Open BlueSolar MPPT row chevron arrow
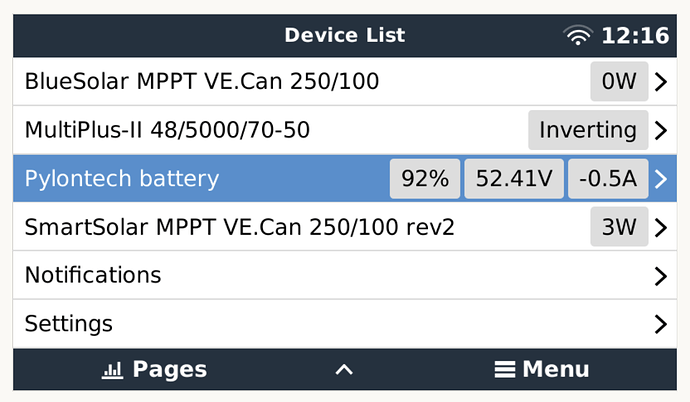 (x=660, y=82)
